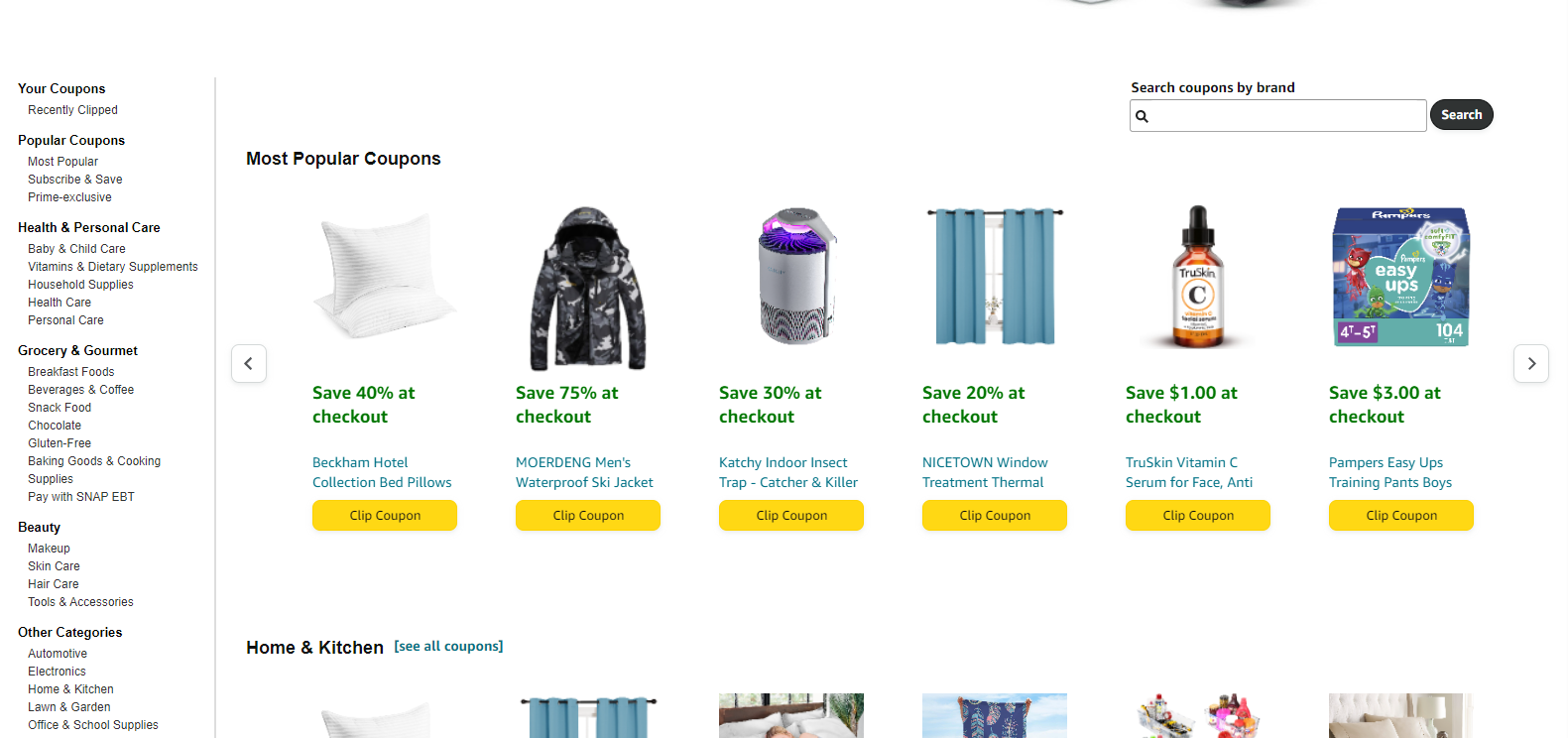The image size is (1568, 738).
Task: Click the Pampers Easy Ups product image
Action: (1400, 277)
